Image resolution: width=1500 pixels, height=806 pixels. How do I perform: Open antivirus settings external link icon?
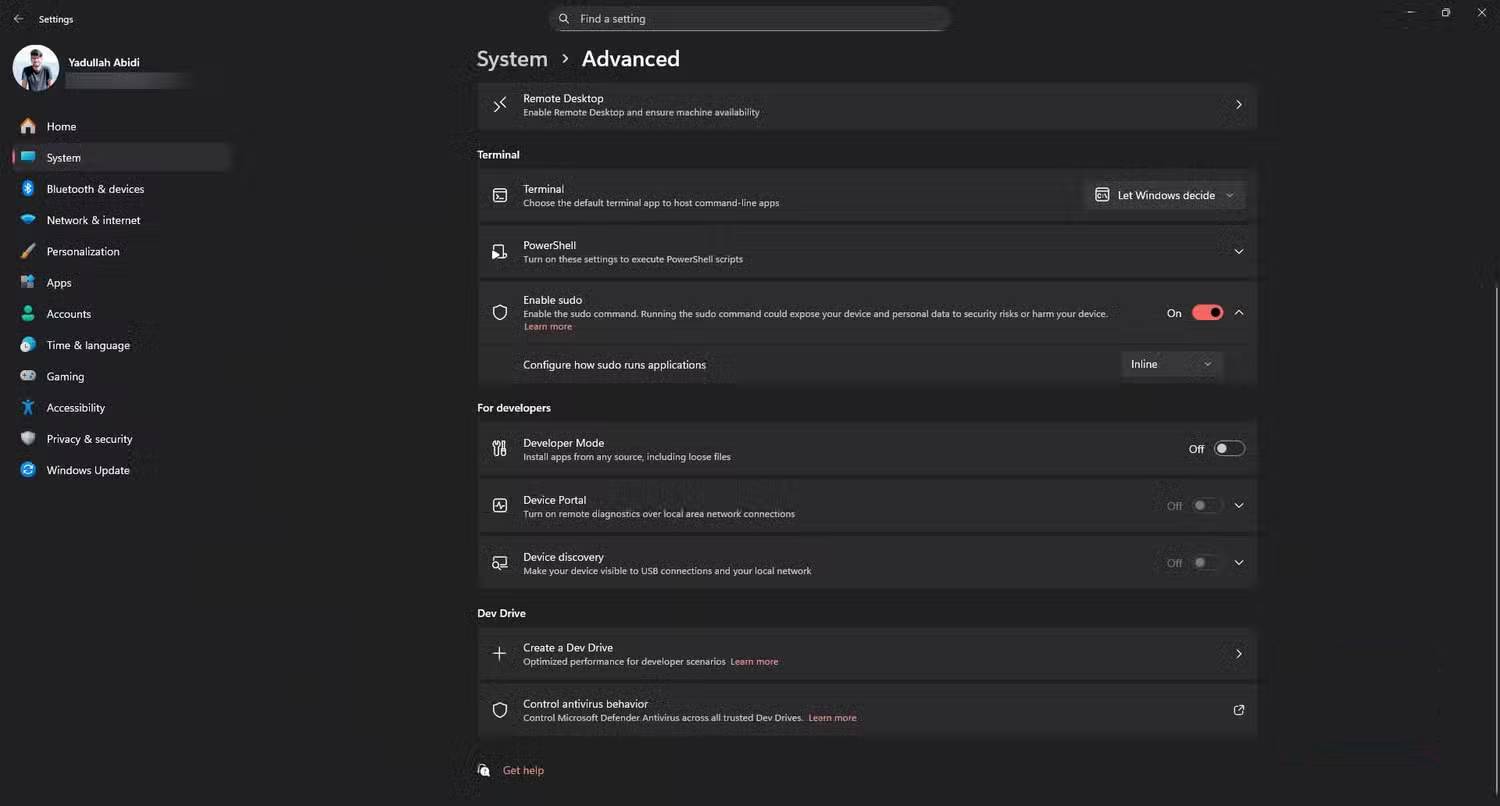[x=1239, y=710]
